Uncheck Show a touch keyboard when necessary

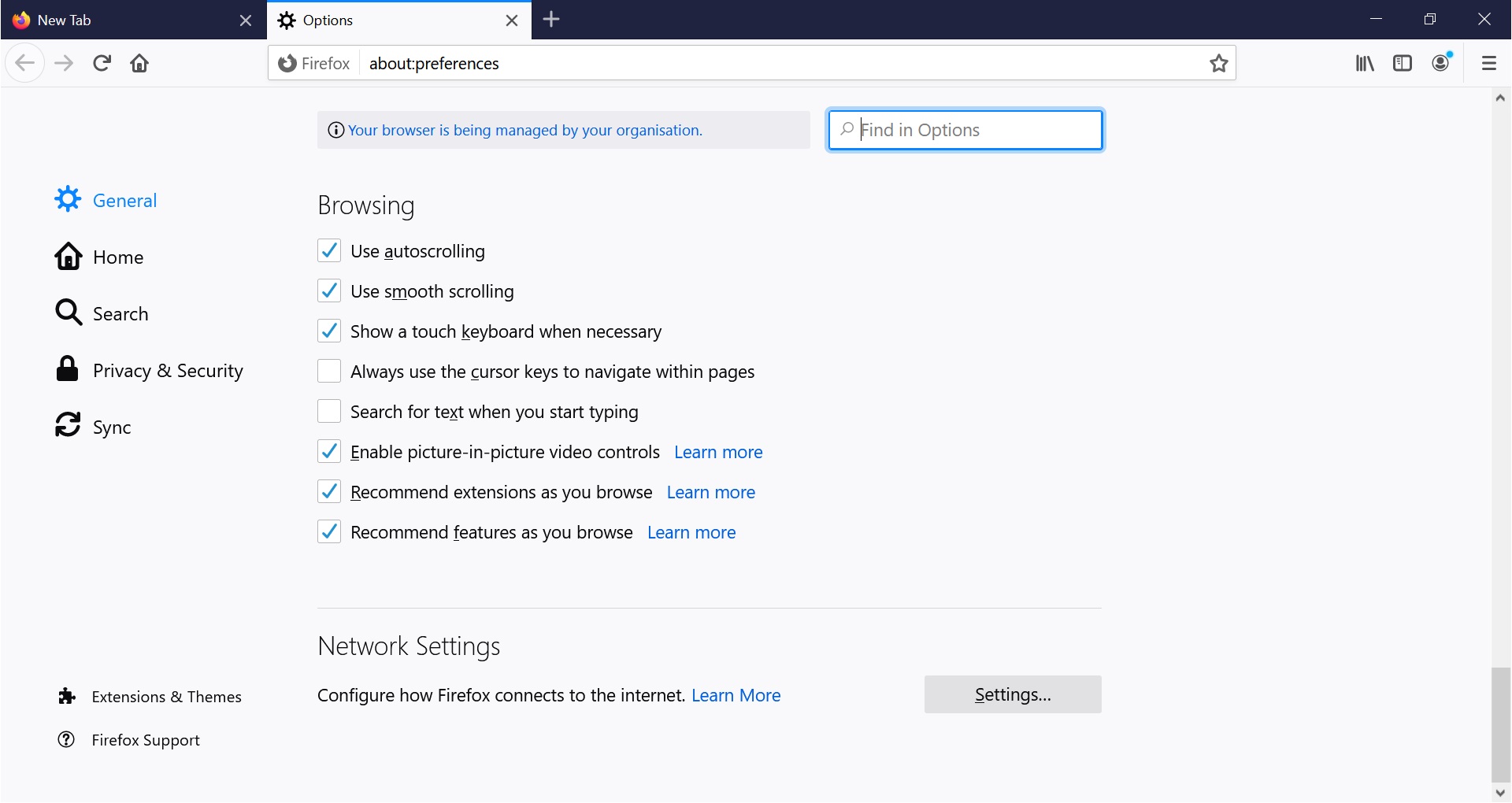pos(329,331)
